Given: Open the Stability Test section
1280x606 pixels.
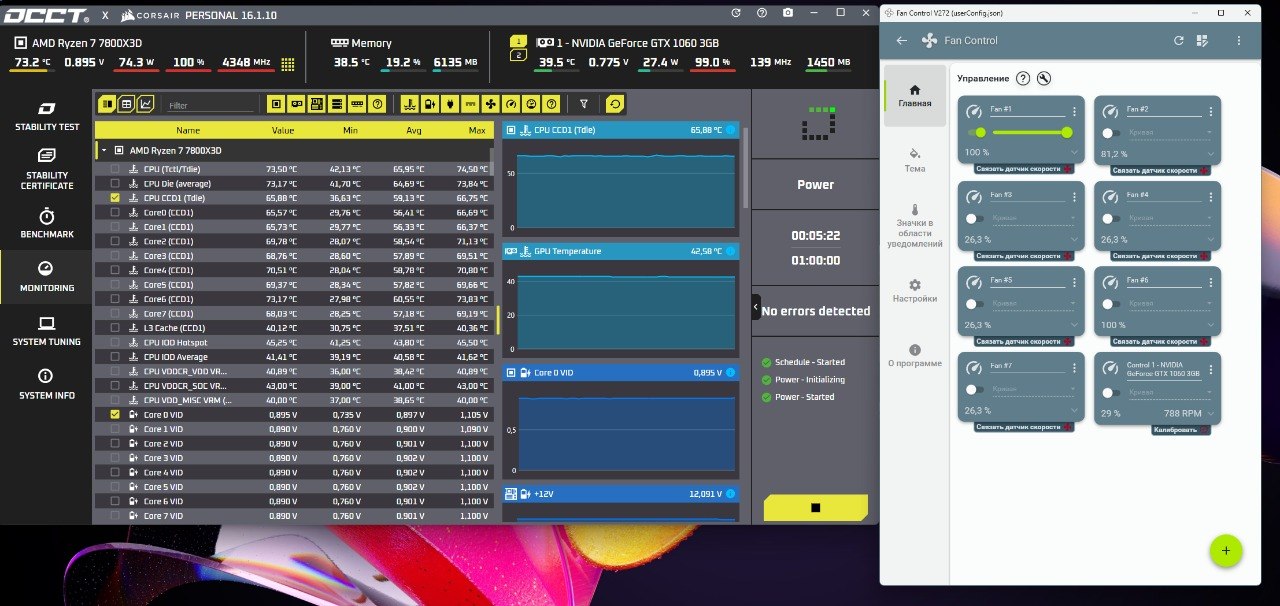Looking at the screenshot, I should (47, 116).
